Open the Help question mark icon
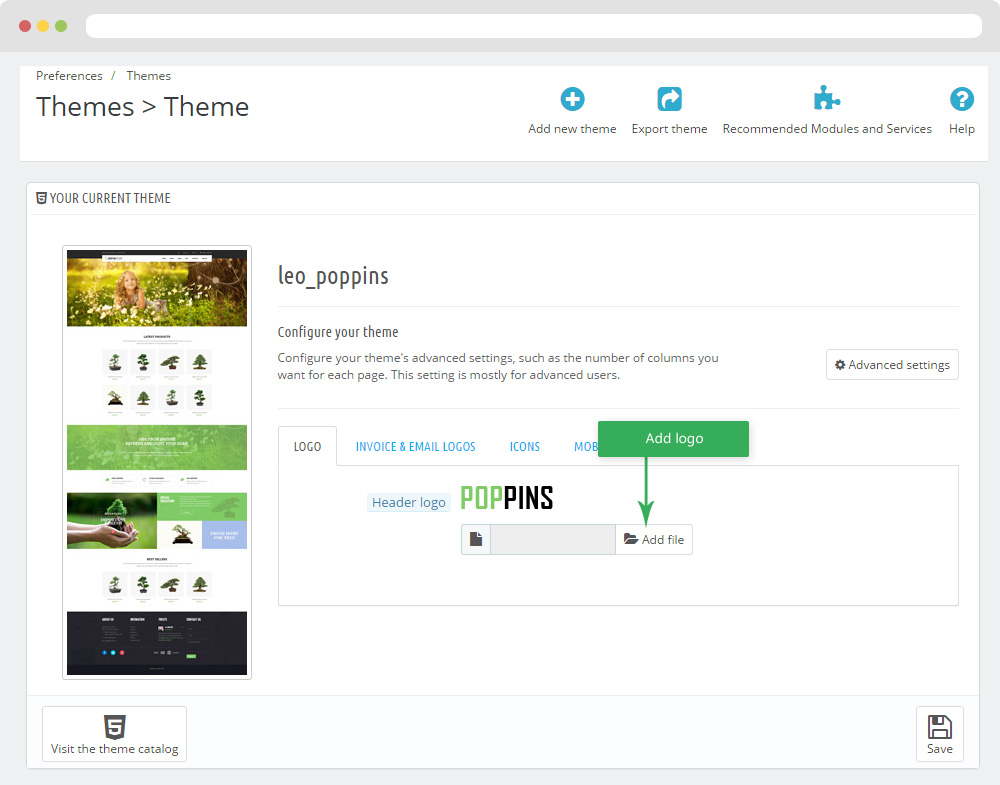Viewport: 1000px width, 785px height. coord(961,99)
